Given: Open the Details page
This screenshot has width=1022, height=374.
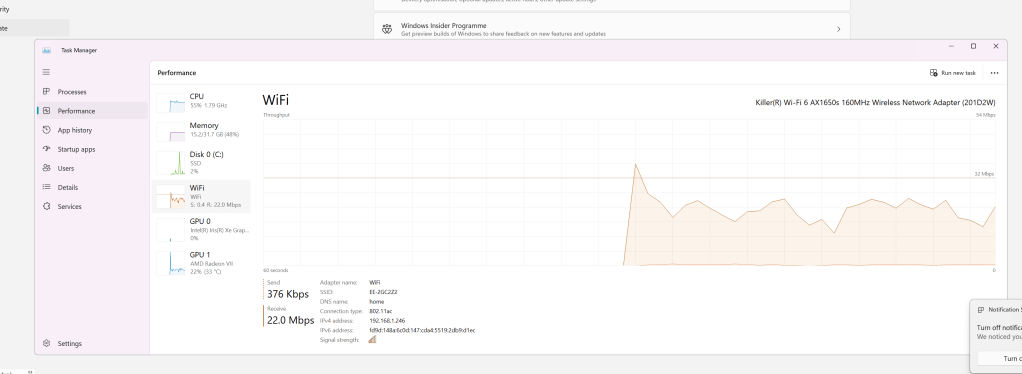Looking at the screenshot, I should click(92, 187).
